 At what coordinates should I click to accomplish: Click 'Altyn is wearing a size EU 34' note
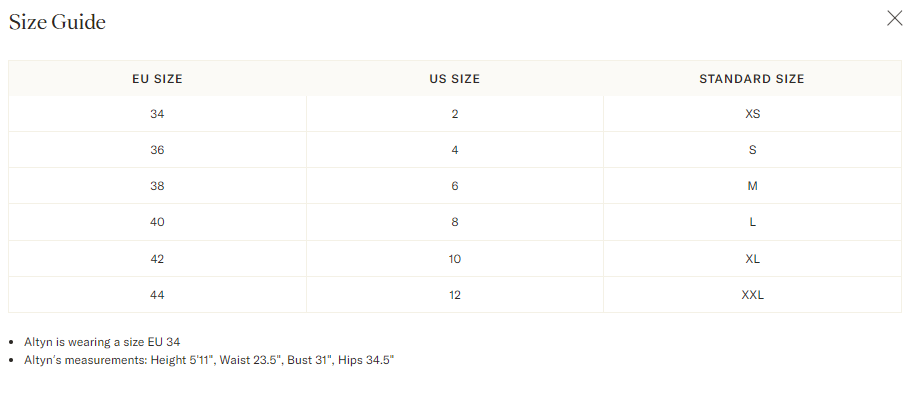point(102,342)
